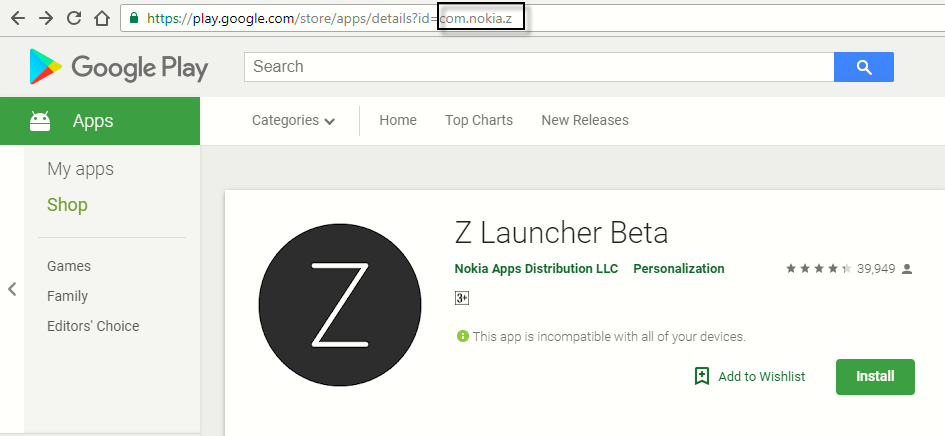Screen dimensions: 945x436
Task: Open Games in the sidebar
Action: pos(69,266)
